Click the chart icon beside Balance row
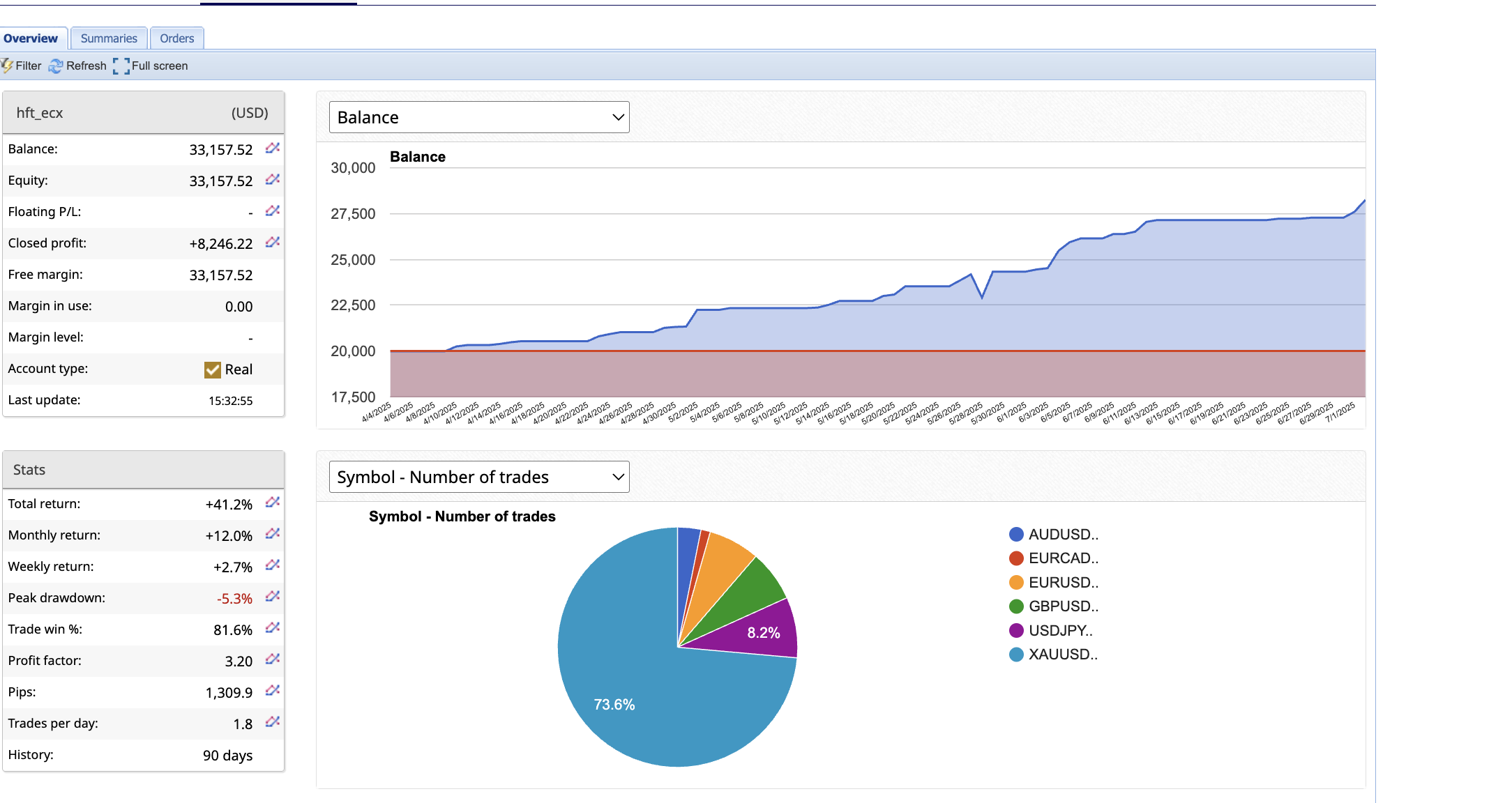 coord(273,148)
